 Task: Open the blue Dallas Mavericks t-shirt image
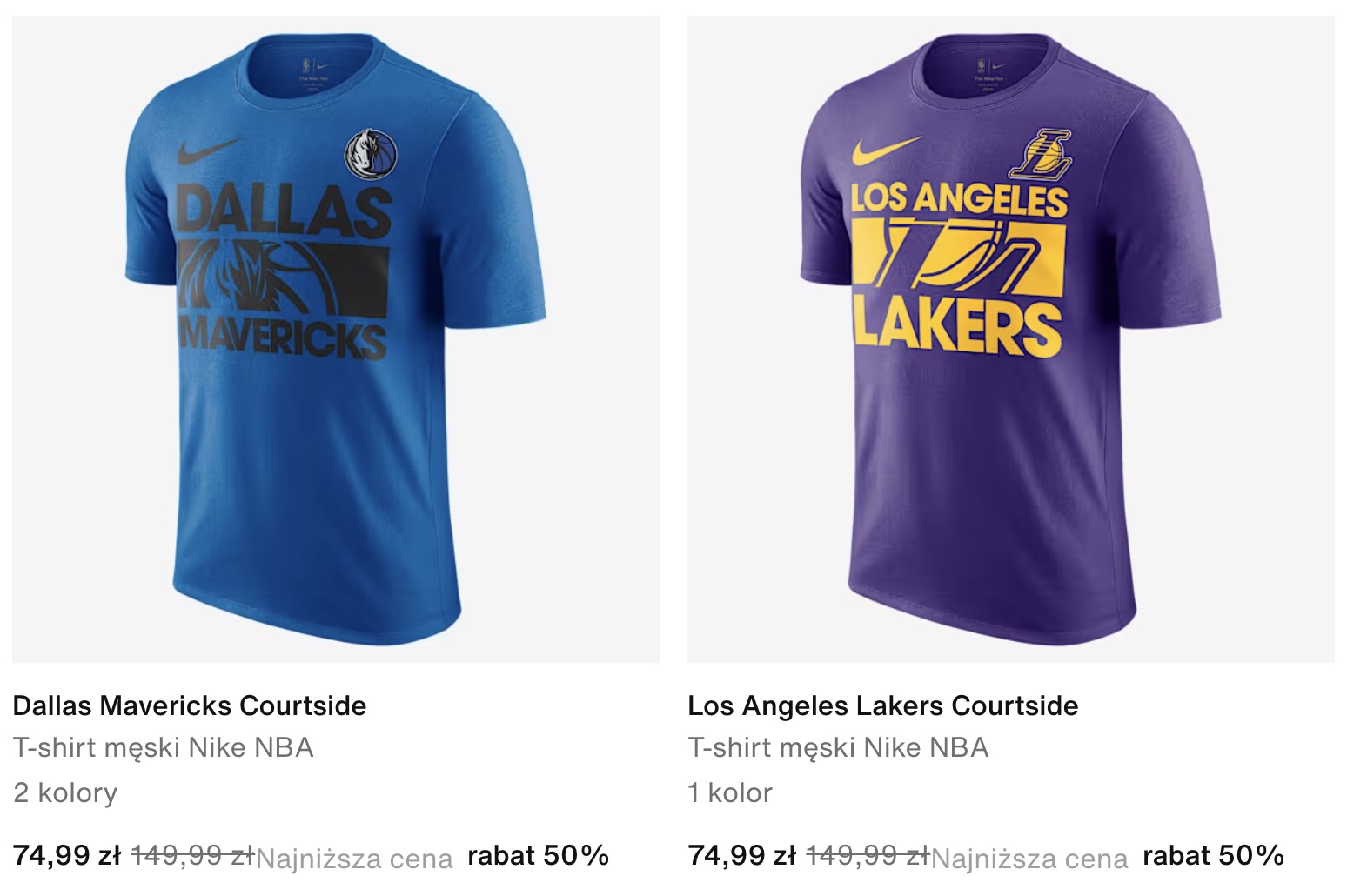pyautogui.click(x=336, y=339)
